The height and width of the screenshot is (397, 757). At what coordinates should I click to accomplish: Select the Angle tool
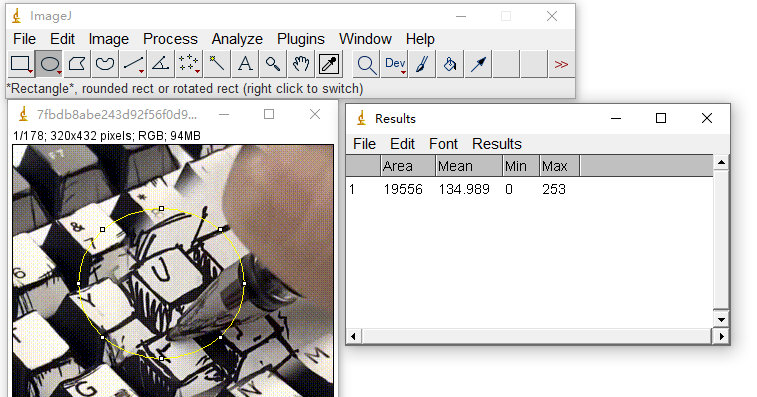point(161,64)
